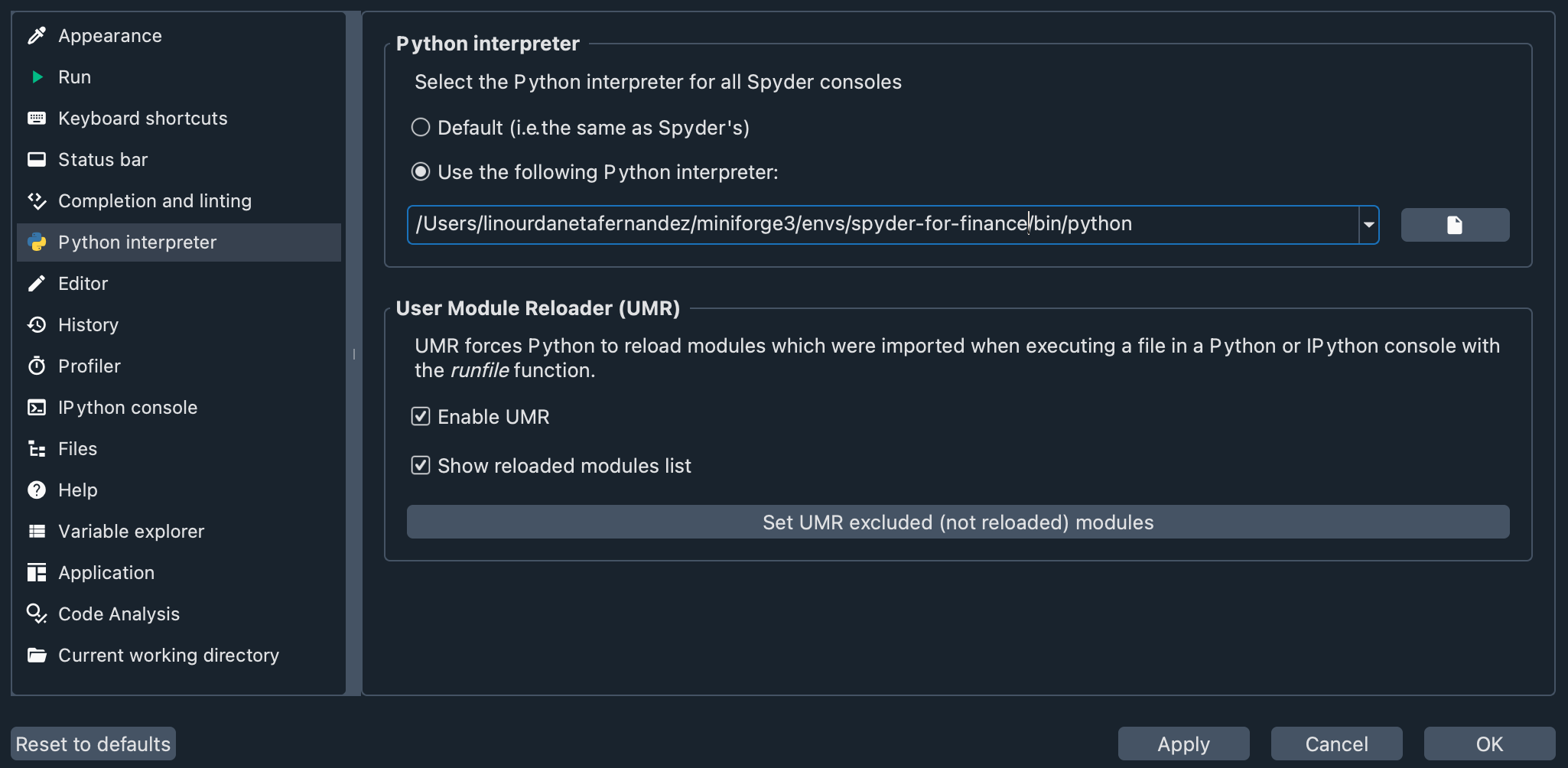Open the interpreter path dropdown arrow

tap(1368, 224)
